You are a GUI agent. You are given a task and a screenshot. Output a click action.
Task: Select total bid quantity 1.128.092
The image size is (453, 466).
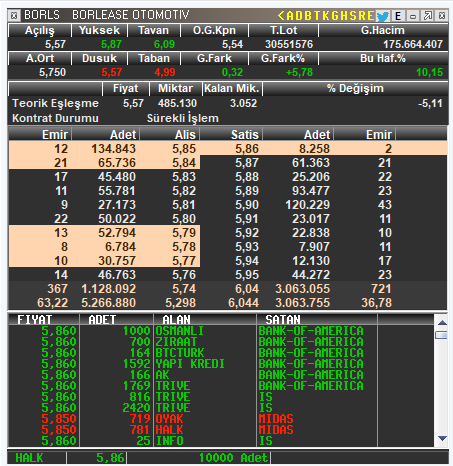(108, 289)
